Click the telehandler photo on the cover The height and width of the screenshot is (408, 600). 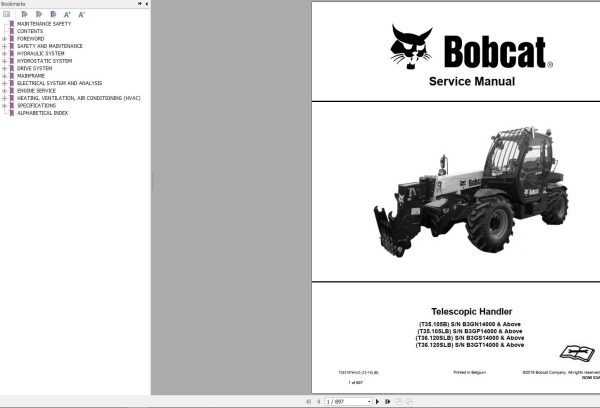click(x=471, y=192)
